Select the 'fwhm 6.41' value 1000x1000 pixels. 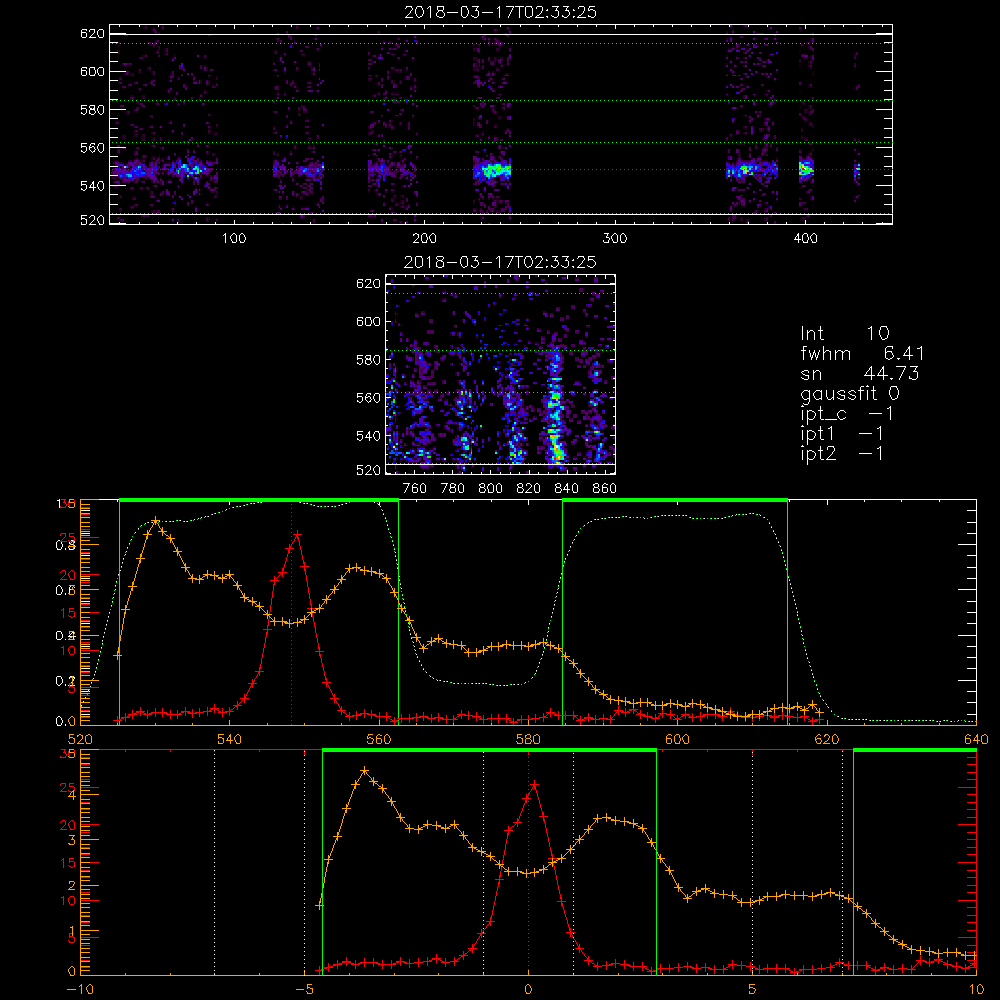coord(862,353)
